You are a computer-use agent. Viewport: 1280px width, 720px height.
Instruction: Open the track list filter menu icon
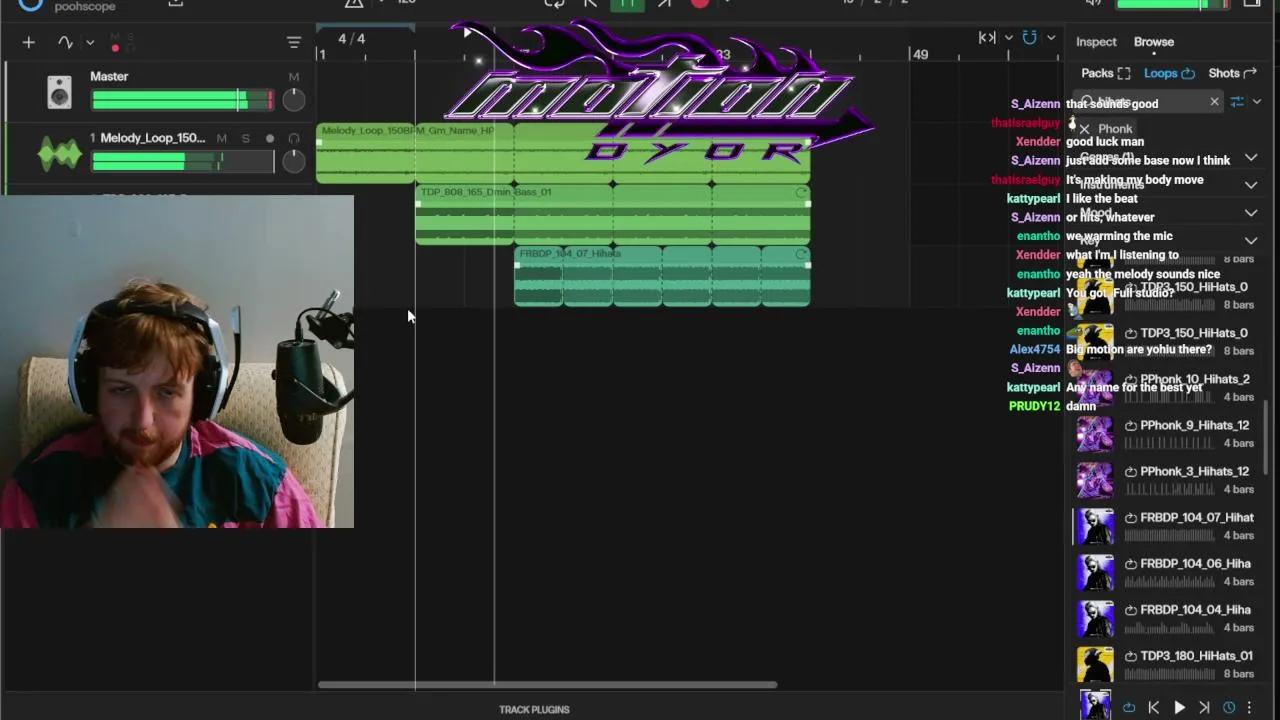point(293,42)
